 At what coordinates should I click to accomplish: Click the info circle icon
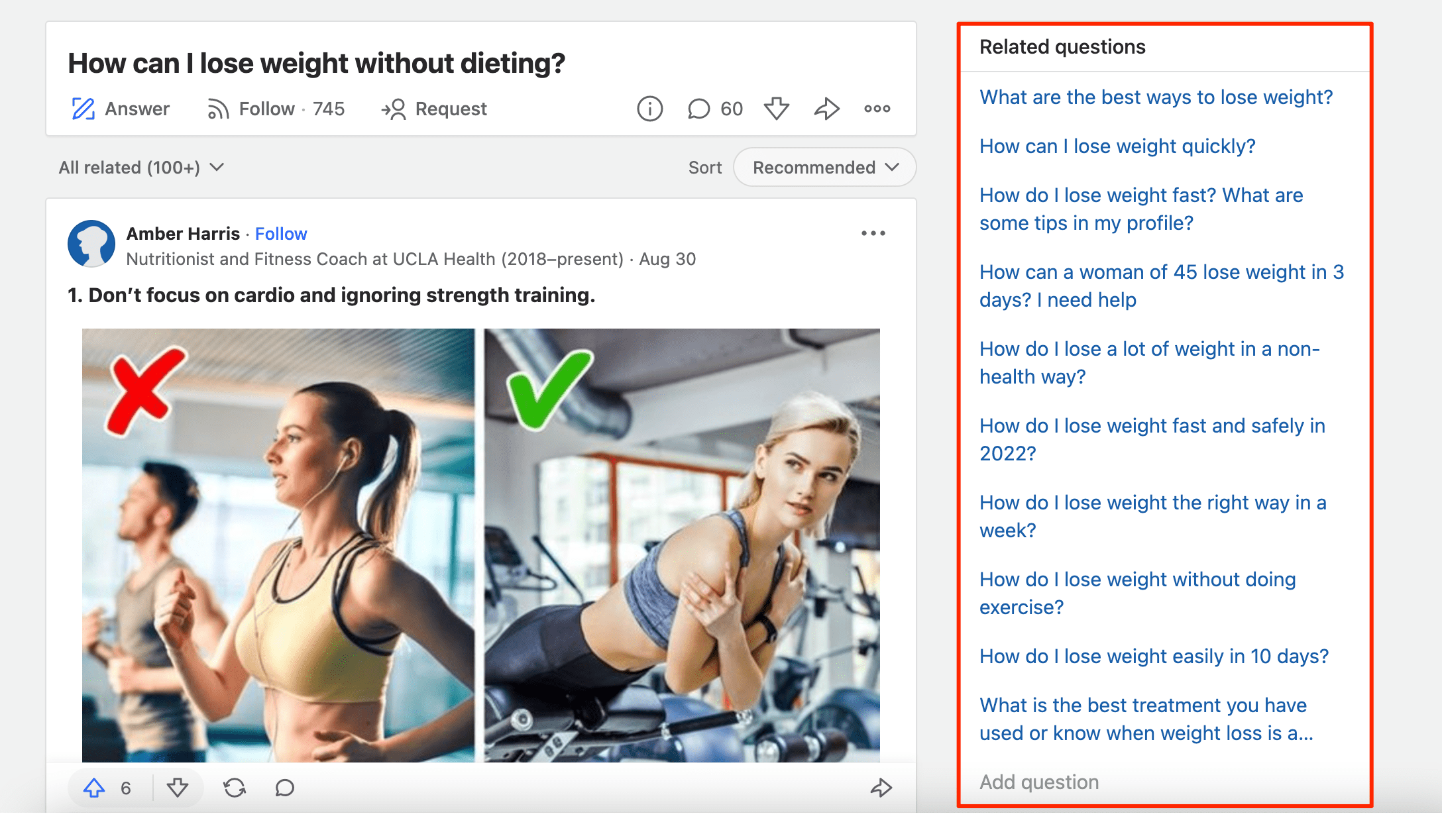click(x=651, y=109)
